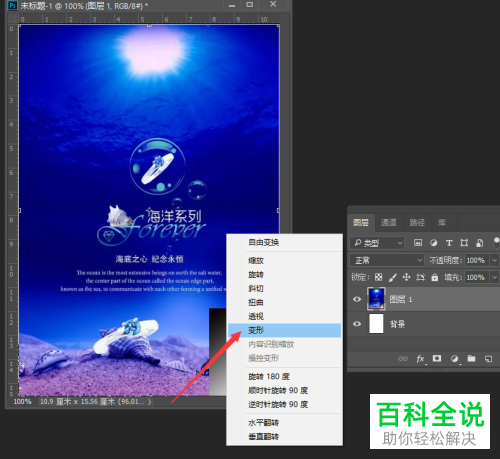Image resolution: width=500 pixels, height=459 pixels.
Task: Open status bar info arrow
Action: (150, 402)
